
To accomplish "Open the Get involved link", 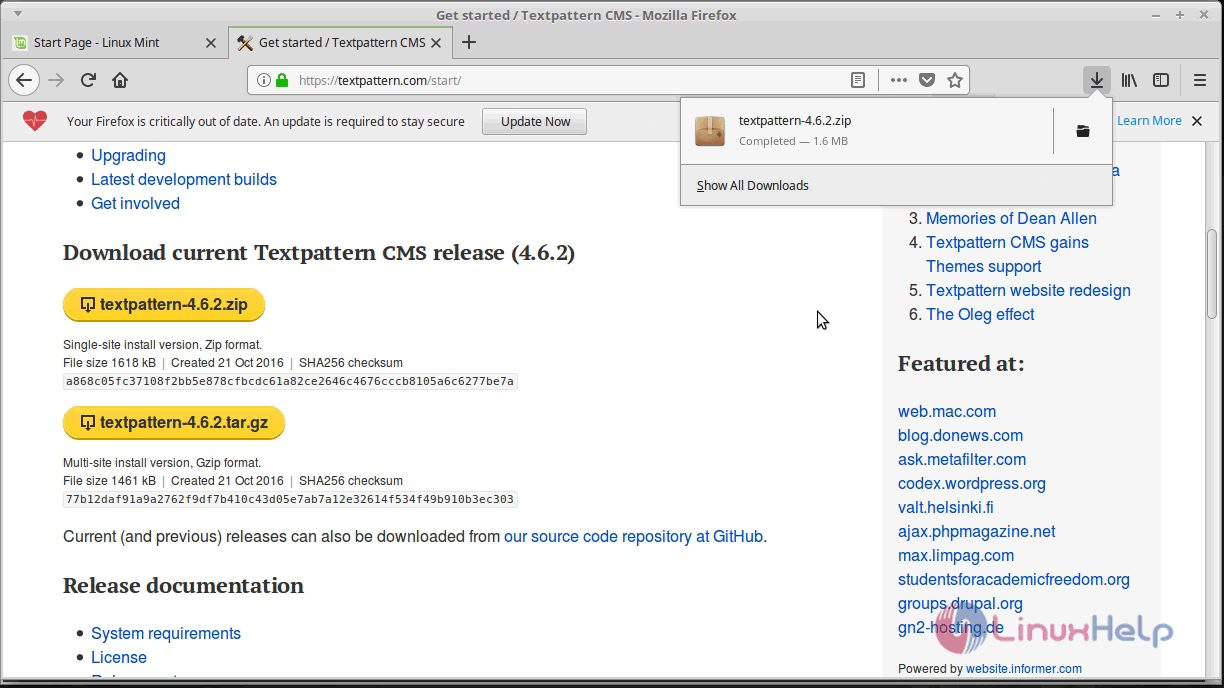I will (x=135, y=203).
